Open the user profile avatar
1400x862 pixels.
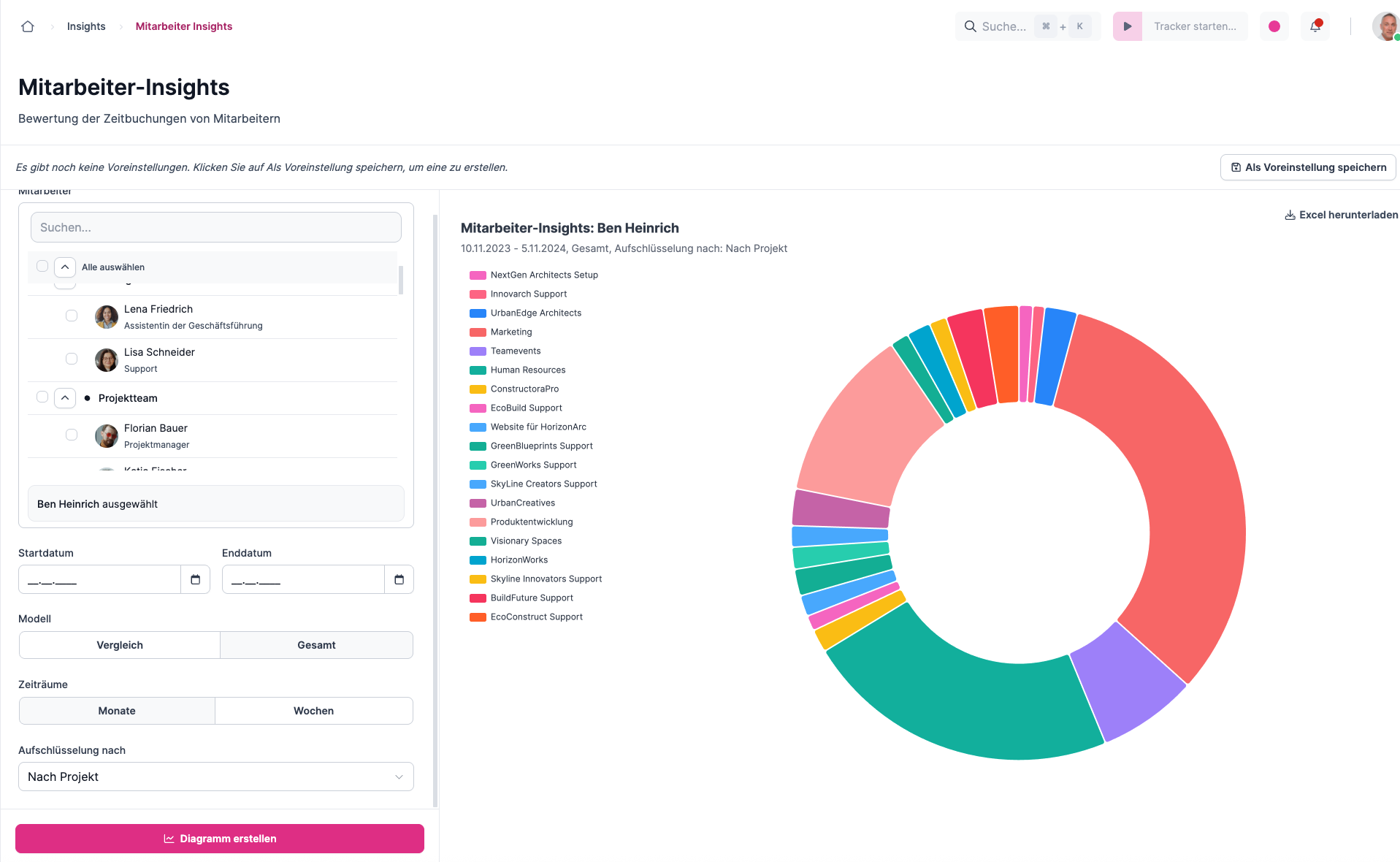point(1385,26)
